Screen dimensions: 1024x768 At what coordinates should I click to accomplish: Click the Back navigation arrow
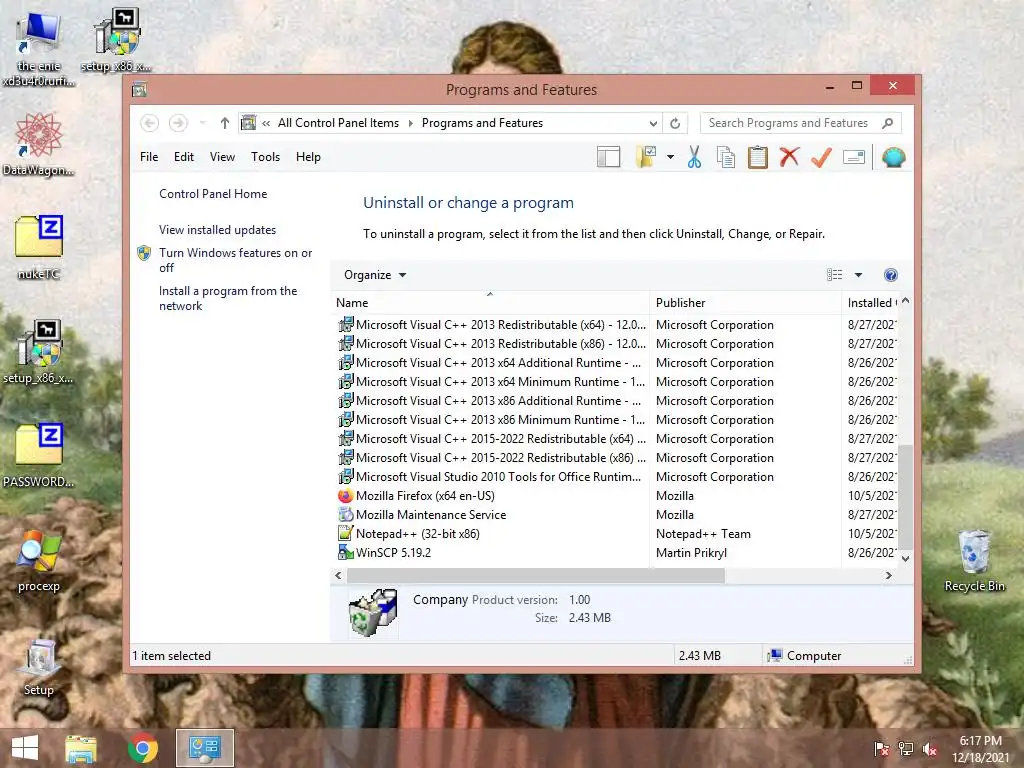pos(150,123)
